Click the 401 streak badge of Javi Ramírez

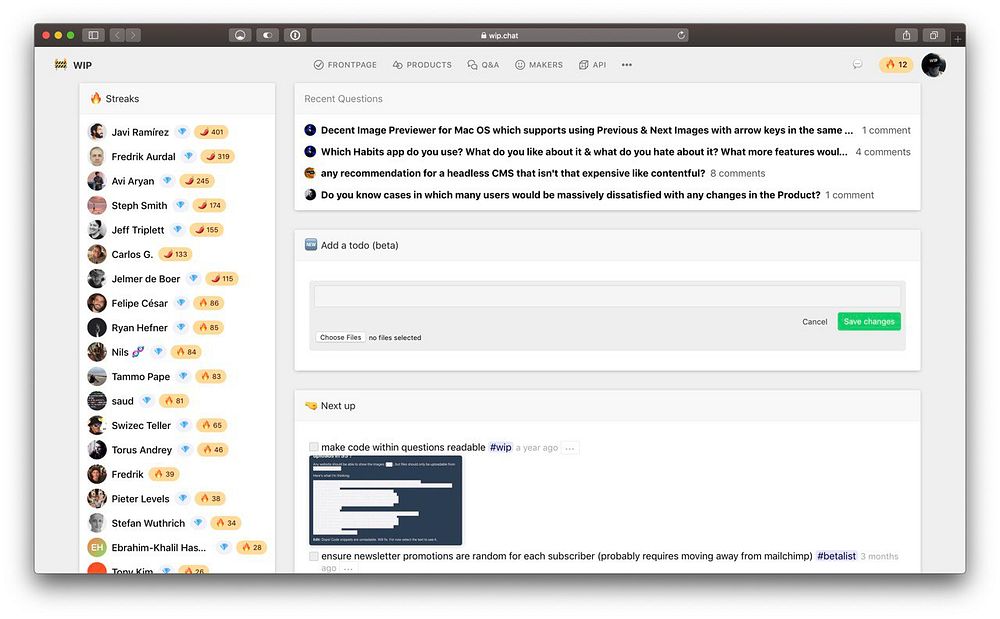click(x=211, y=132)
